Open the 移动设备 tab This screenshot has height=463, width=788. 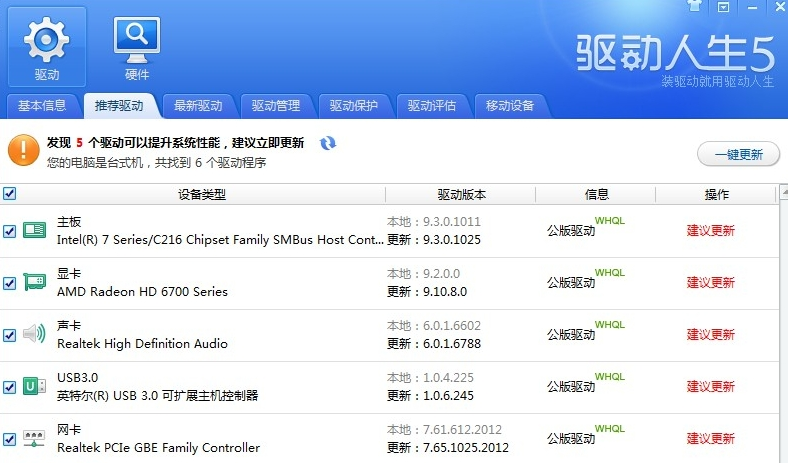pos(510,106)
